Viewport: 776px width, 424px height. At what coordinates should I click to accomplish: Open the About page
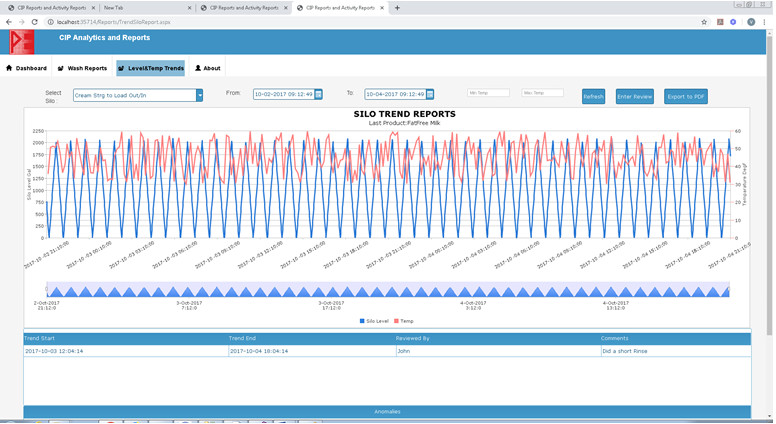(x=208, y=69)
